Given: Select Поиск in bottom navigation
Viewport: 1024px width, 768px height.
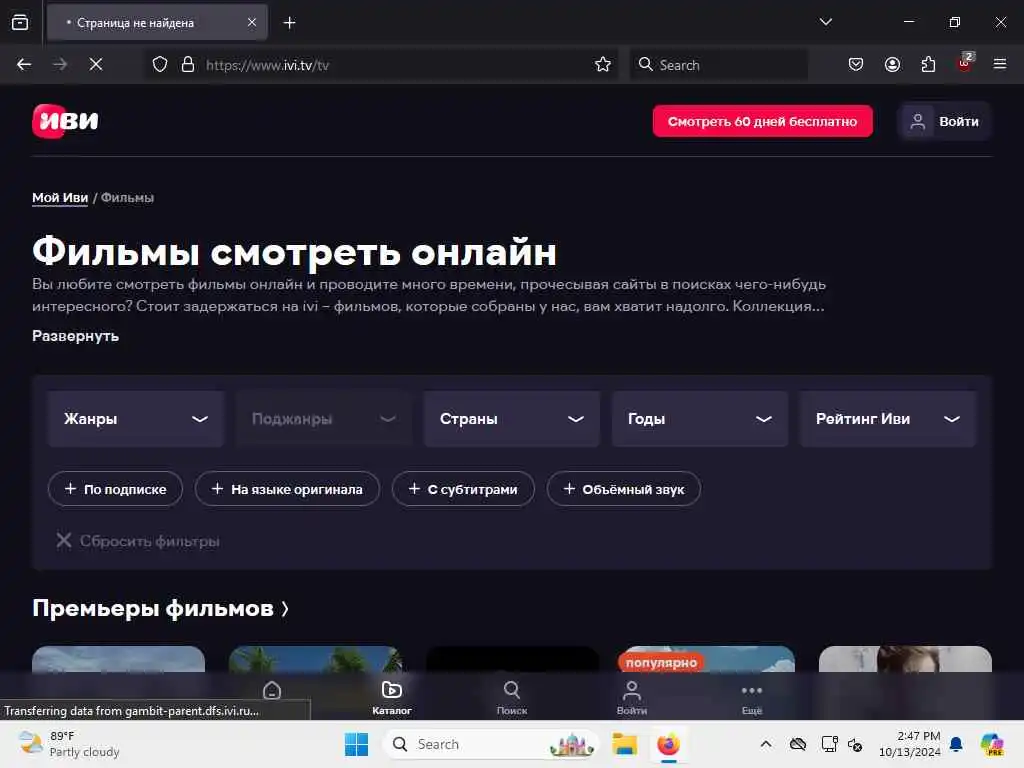Looking at the screenshot, I should point(512,697).
